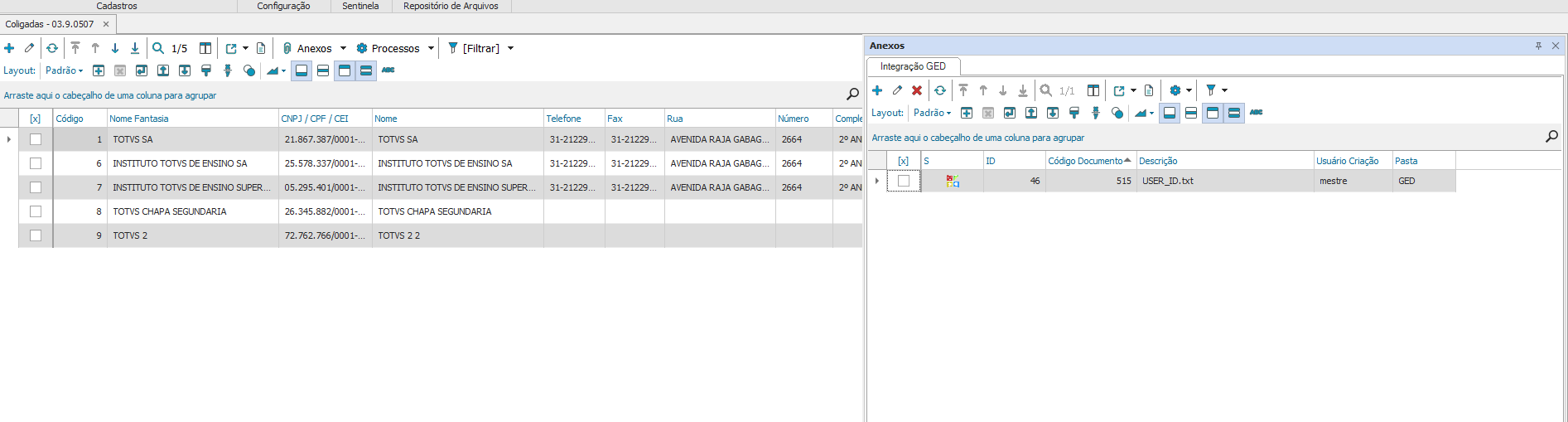Click the document icon in Anexos toolbar

[1149, 90]
